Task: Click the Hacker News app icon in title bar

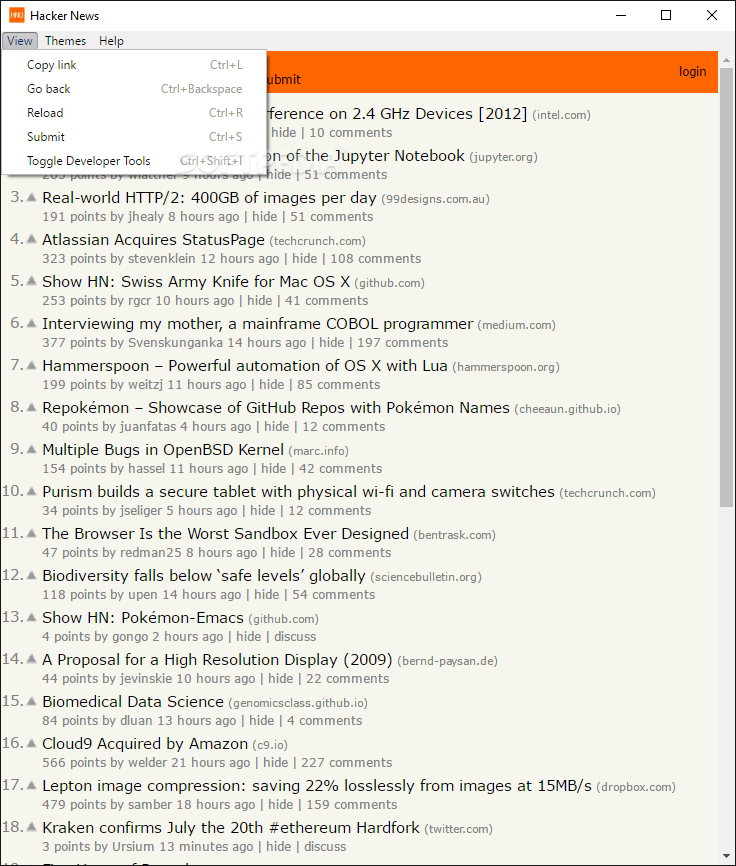Action: 17,15
